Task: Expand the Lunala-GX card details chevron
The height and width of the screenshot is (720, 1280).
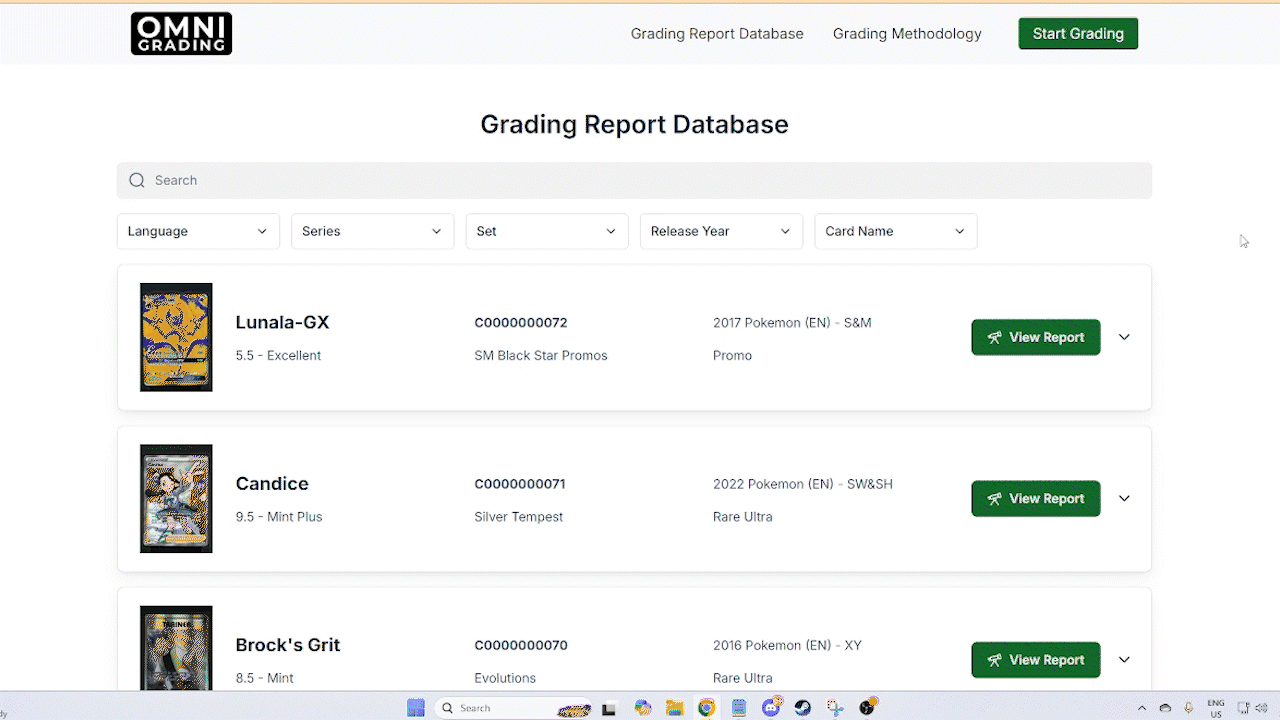Action: pyautogui.click(x=1124, y=337)
